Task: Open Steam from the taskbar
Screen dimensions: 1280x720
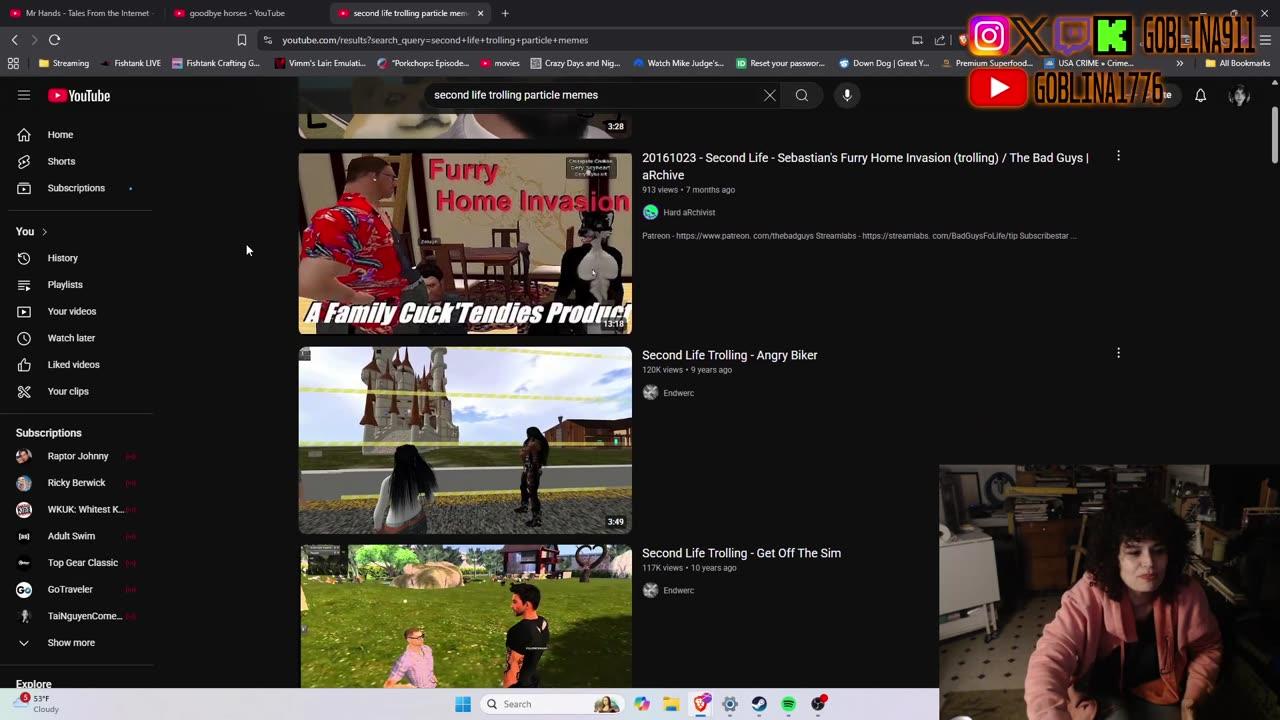Action: 759,704
